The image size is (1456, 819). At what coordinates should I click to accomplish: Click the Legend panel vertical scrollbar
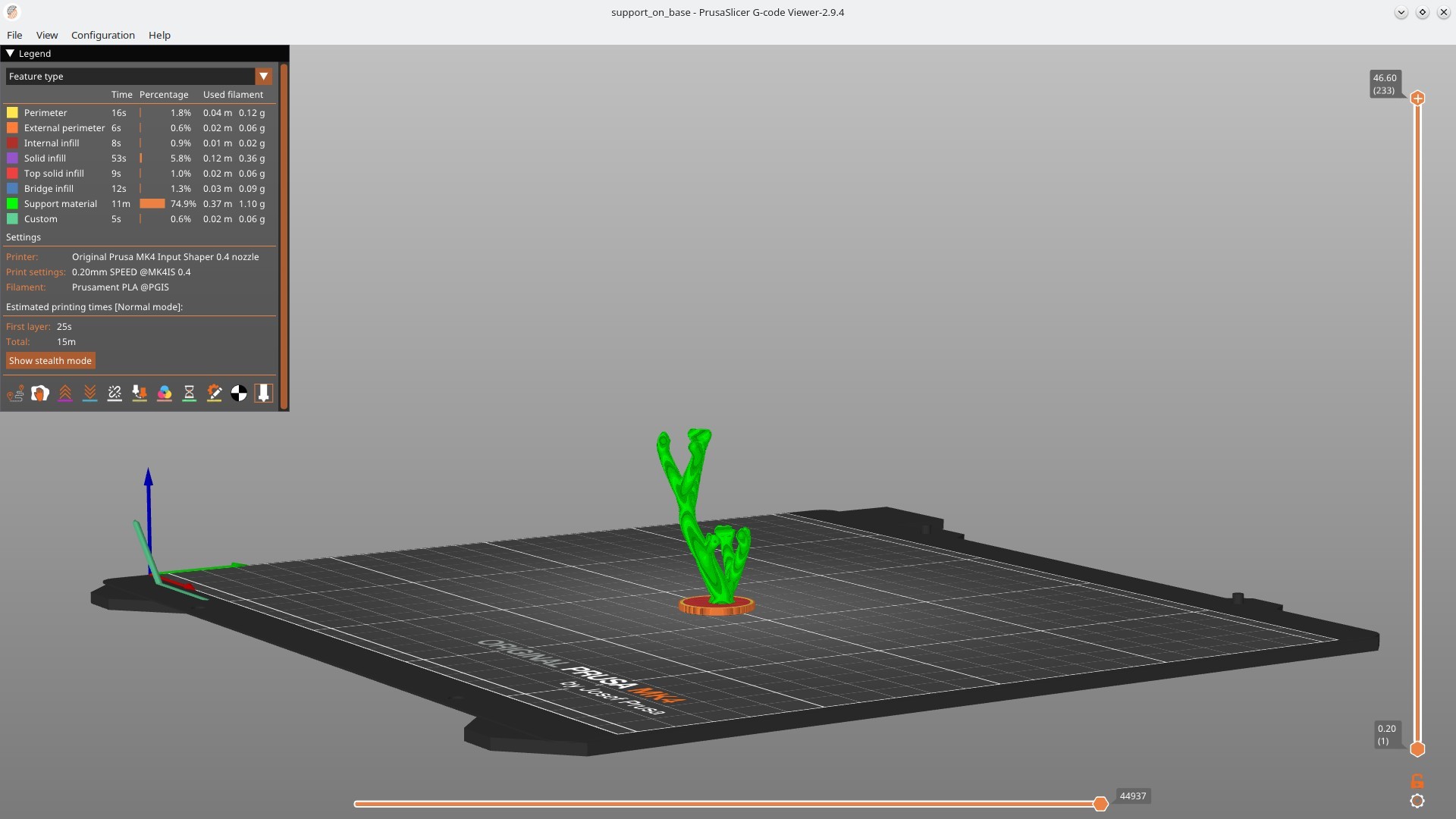pyautogui.click(x=284, y=236)
